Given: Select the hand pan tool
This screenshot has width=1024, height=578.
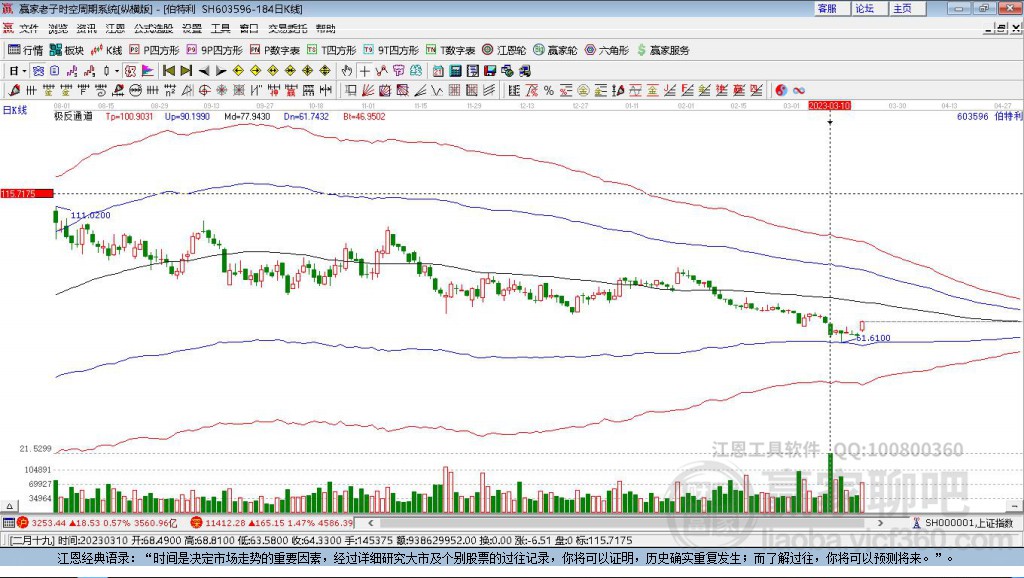Looking at the screenshot, I should click(x=347, y=71).
